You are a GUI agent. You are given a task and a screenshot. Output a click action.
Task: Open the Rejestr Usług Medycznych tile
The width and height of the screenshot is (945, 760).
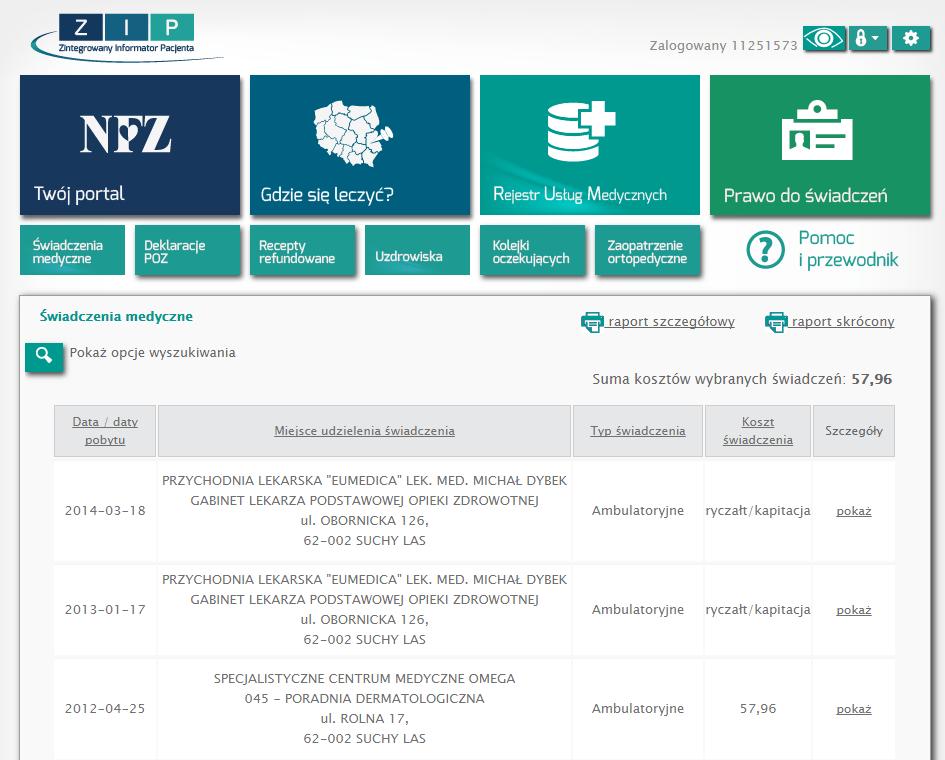point(589,145)
